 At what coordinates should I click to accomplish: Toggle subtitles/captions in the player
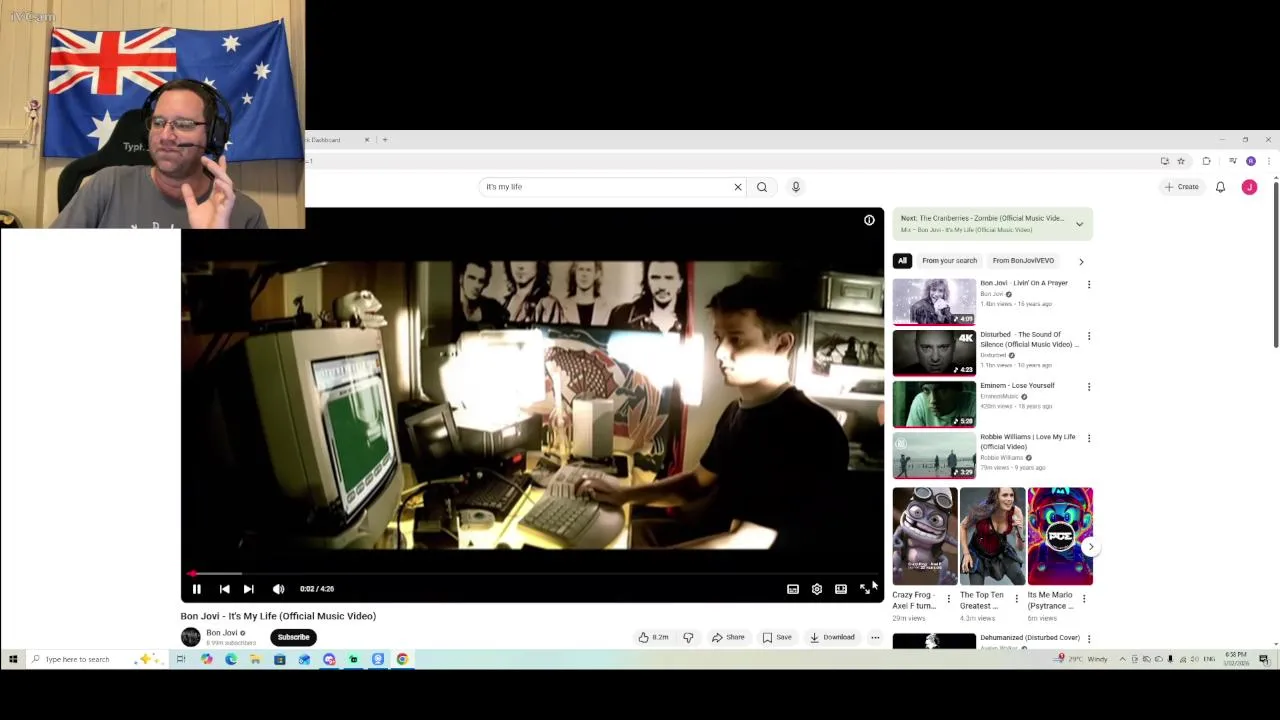coord(793,589)
